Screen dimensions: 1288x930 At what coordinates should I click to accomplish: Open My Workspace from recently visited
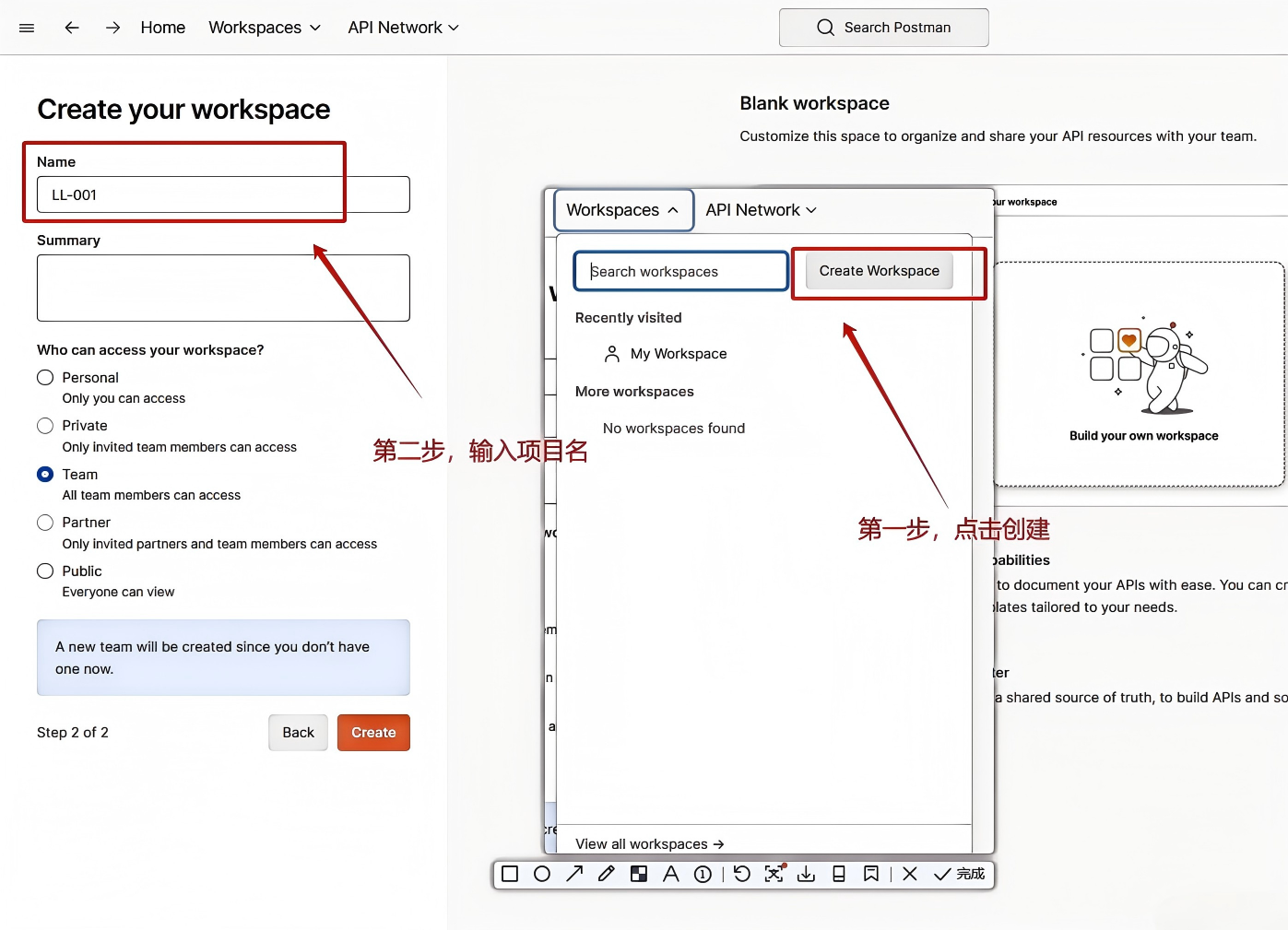679,354
